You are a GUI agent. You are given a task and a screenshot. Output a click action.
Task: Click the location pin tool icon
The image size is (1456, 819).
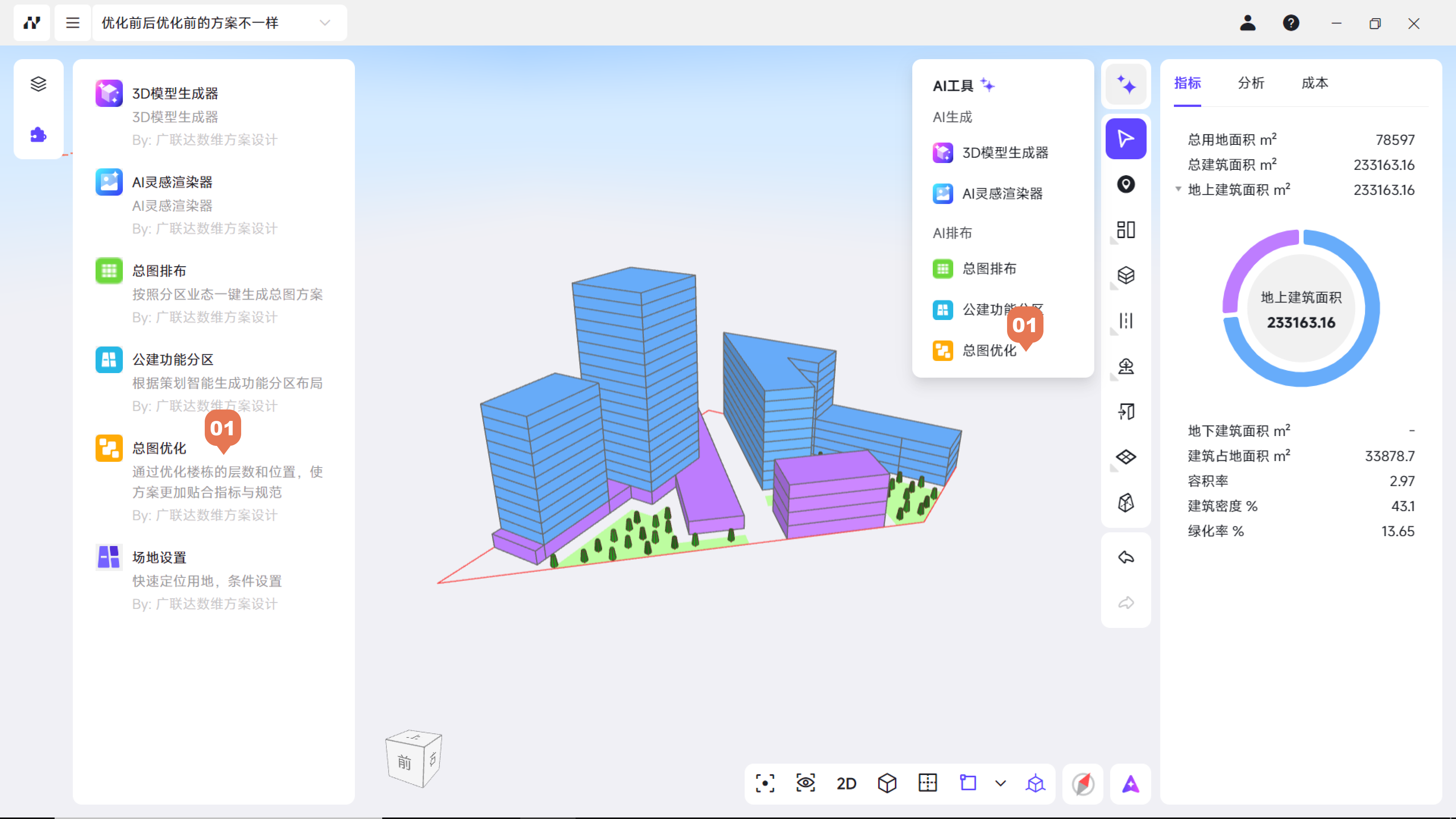[1125, 184]
